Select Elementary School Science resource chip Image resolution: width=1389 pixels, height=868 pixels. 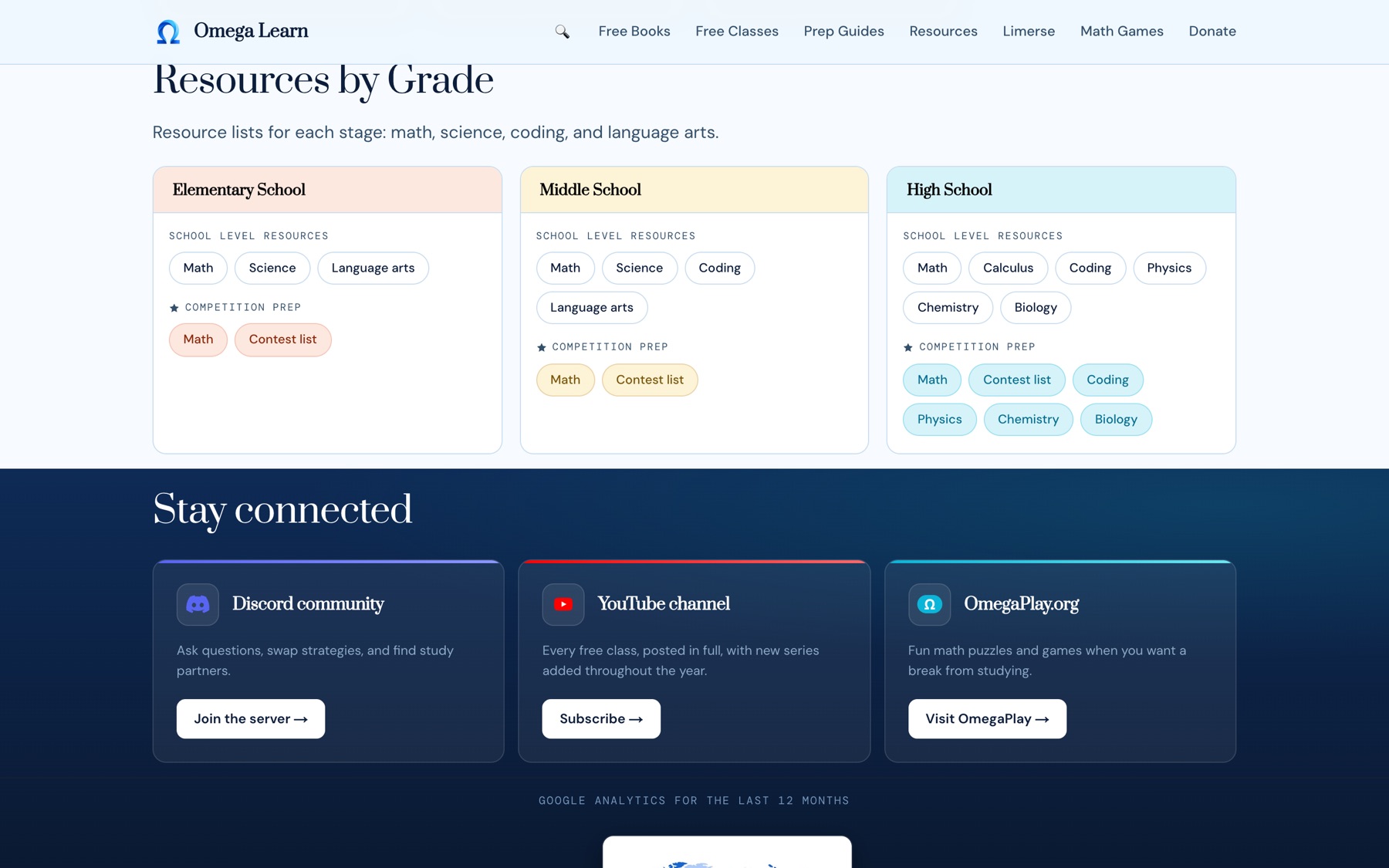coord(272,268)
